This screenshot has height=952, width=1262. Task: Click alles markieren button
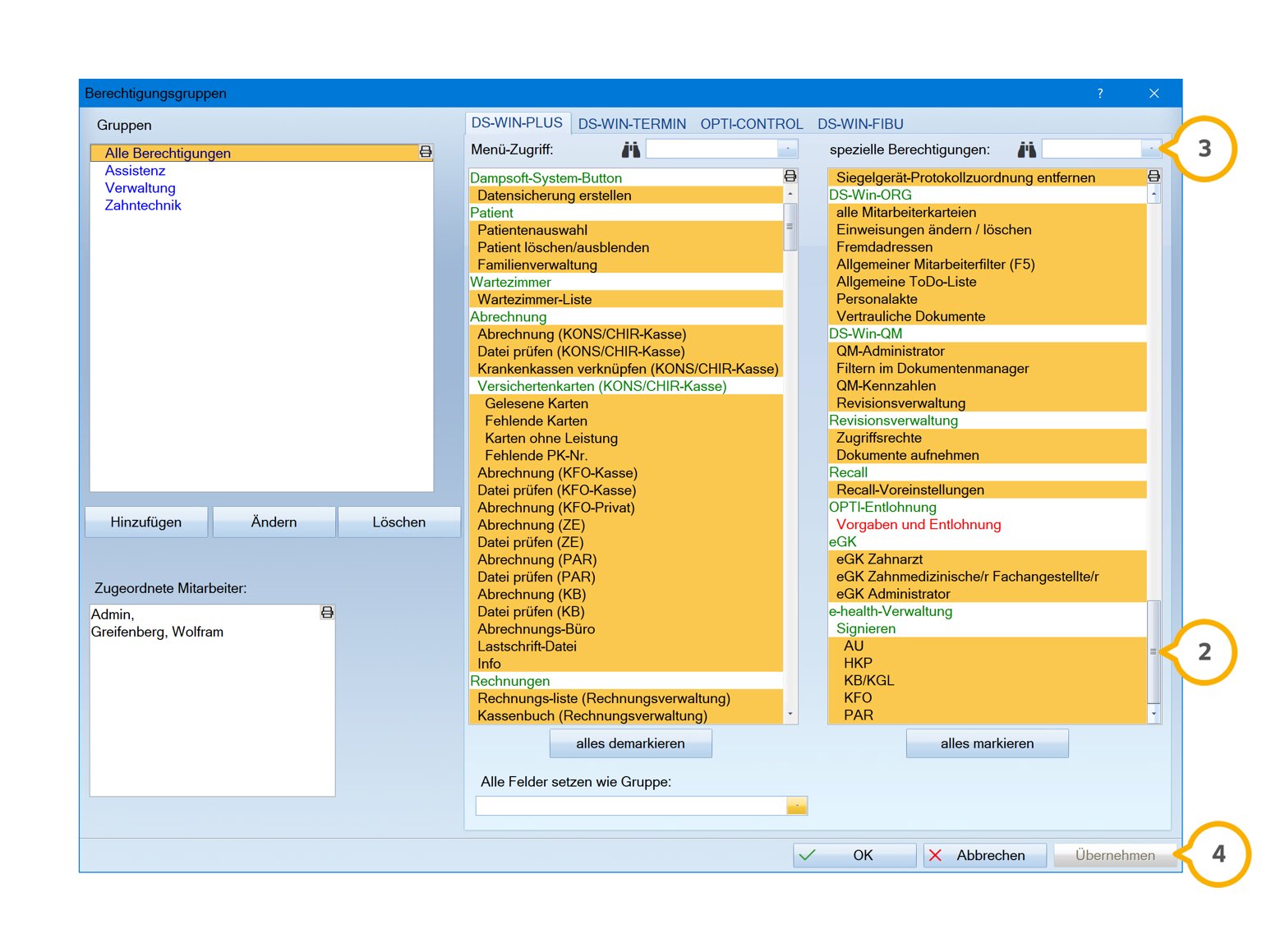[987, 743]
